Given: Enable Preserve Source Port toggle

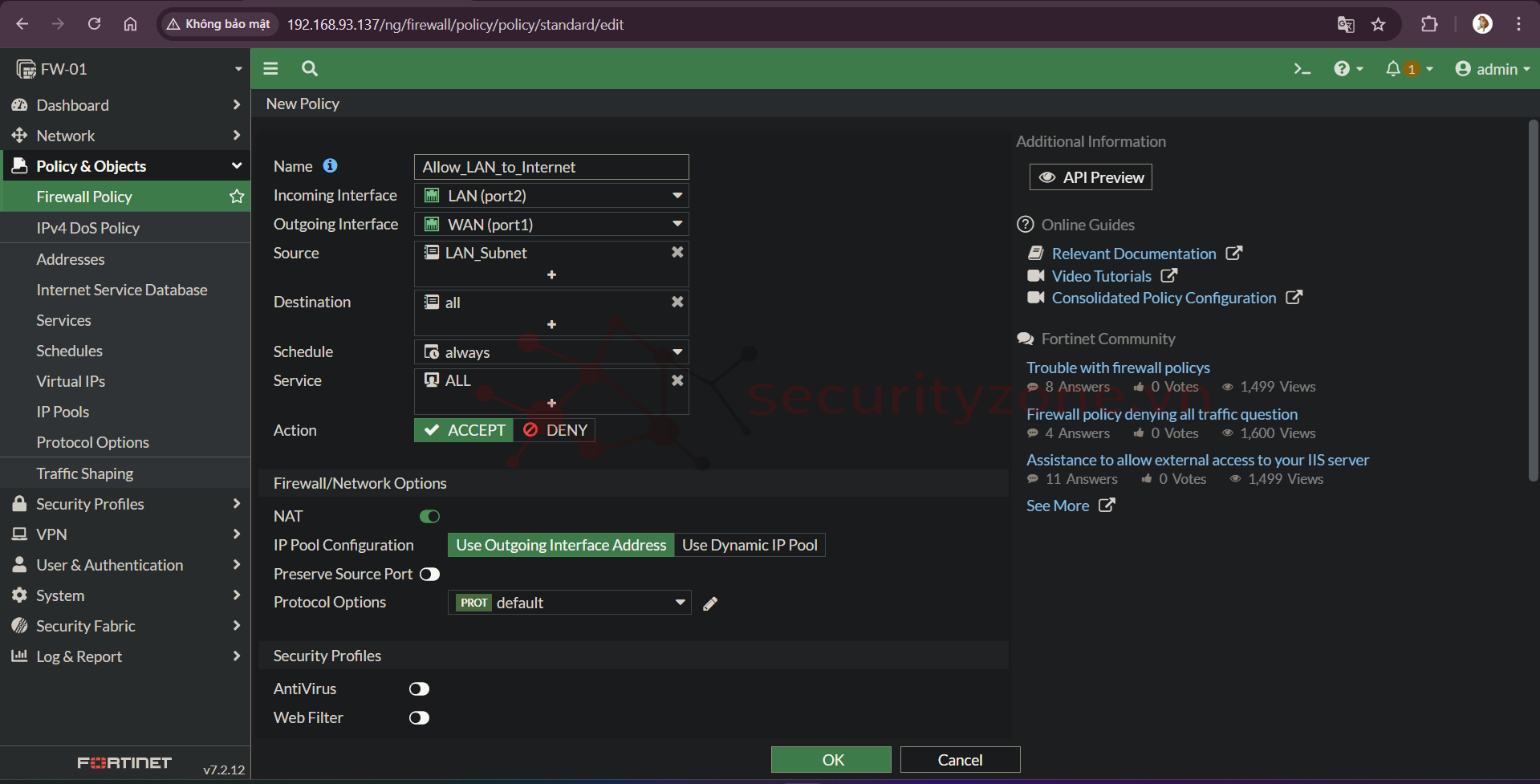Looking at the screenshot, I should 429,575.
